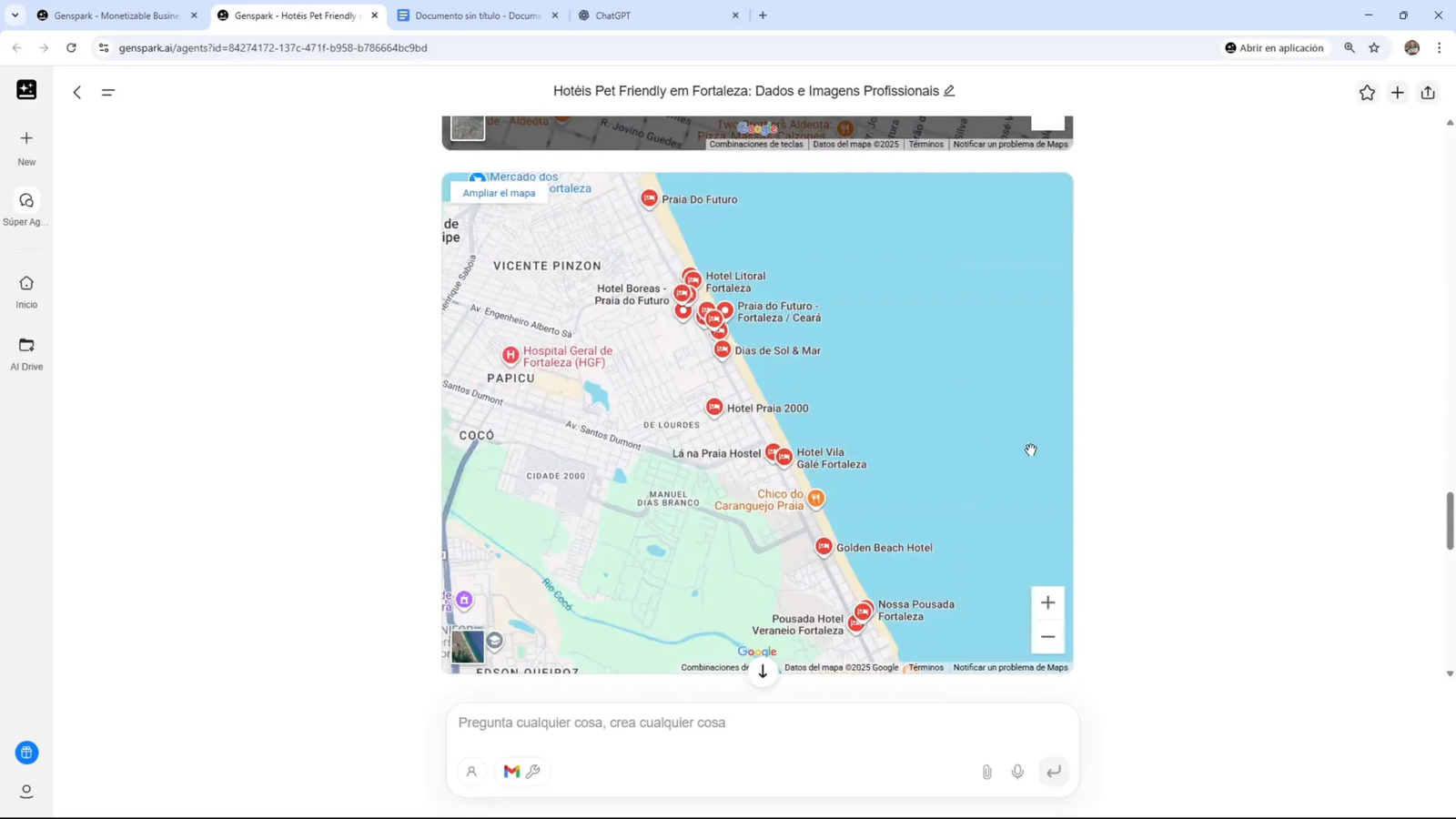Click the address bar URL

click(273, 47)
